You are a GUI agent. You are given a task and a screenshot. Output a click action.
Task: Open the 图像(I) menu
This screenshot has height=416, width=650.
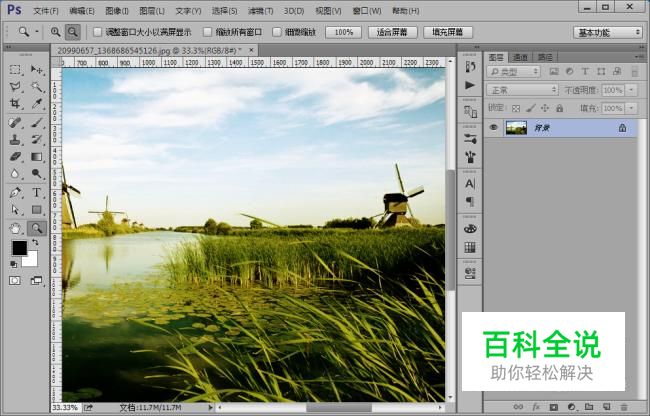[x=116, y=11]
